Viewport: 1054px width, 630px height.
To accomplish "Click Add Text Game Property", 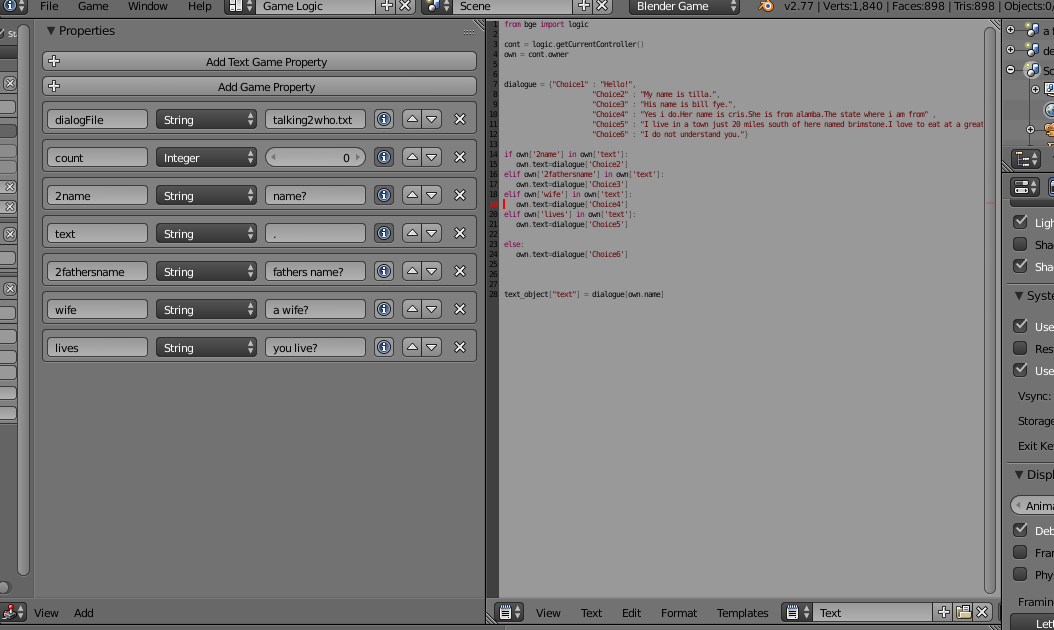I will pos(259,62).
